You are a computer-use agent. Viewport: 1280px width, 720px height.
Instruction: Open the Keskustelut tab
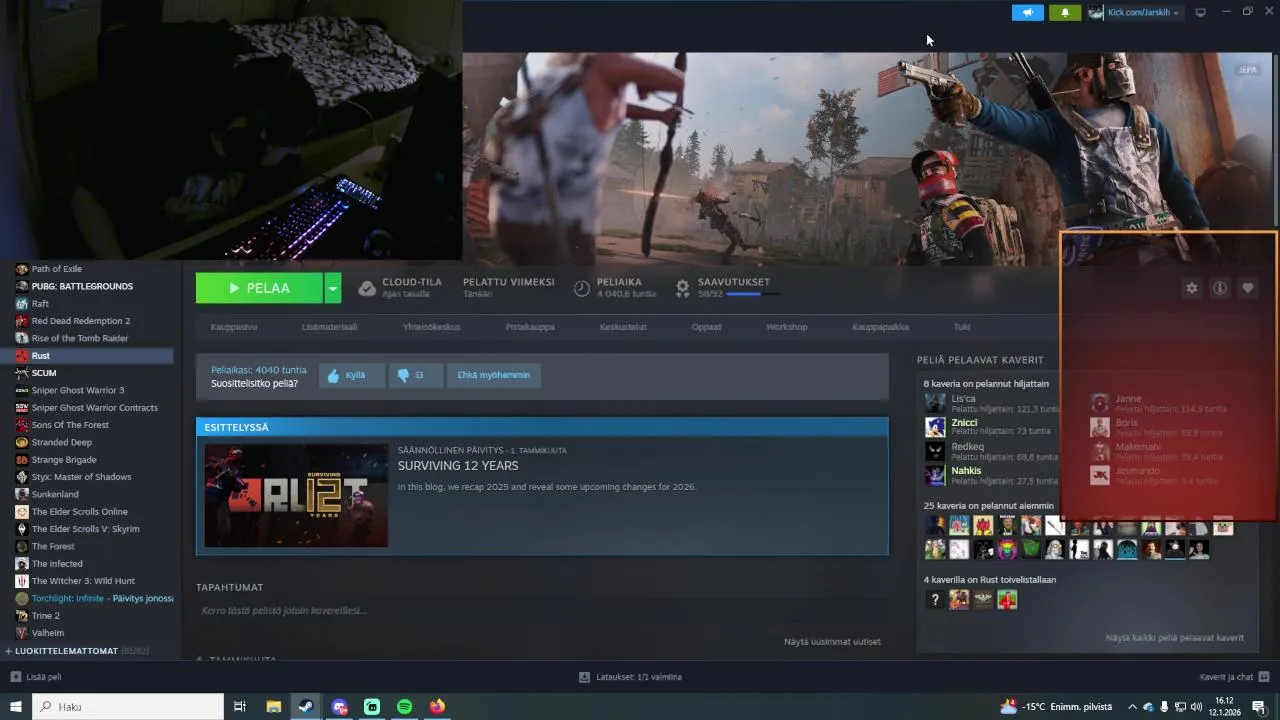coord(623,327)
